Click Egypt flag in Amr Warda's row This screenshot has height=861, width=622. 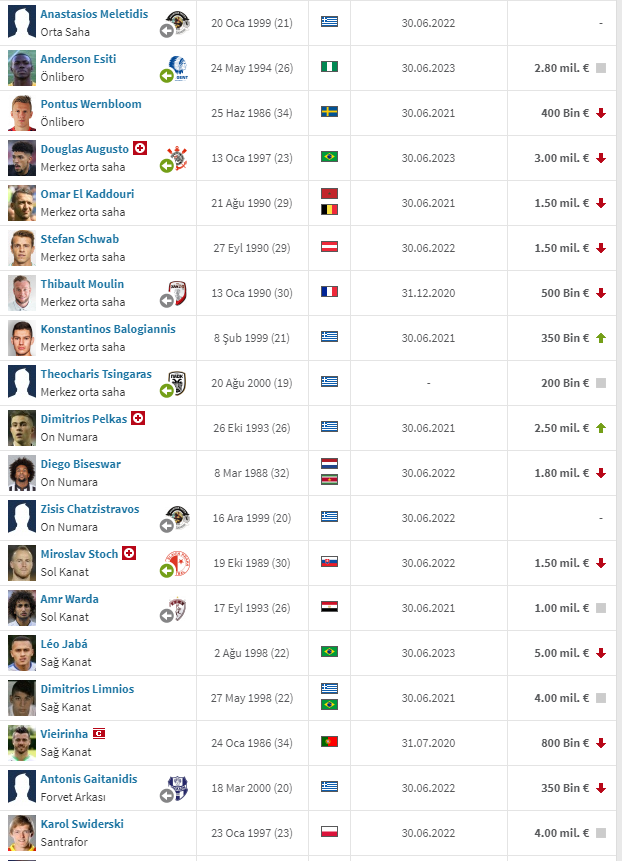point(329,607)
